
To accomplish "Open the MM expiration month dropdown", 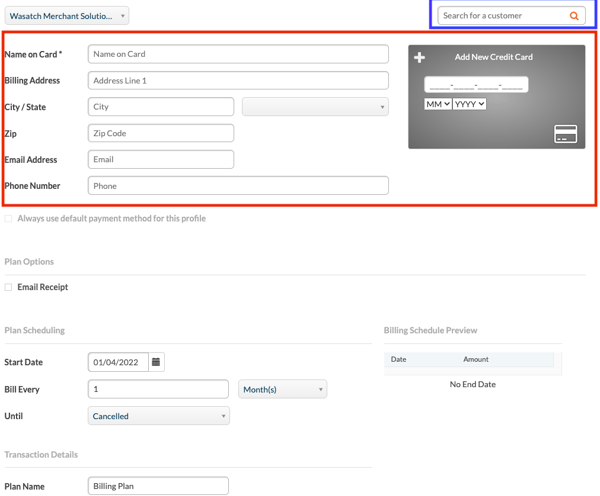I will [x=438, y=104].
